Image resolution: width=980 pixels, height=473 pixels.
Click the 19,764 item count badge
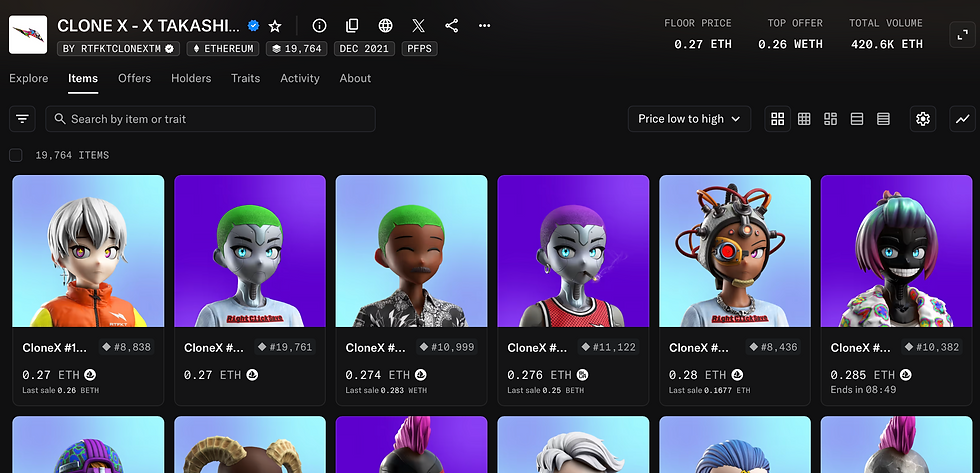coord(297,49)
